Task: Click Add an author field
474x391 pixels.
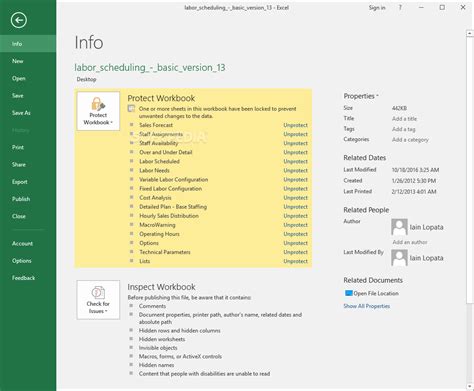Action: [x=410, y=242]
